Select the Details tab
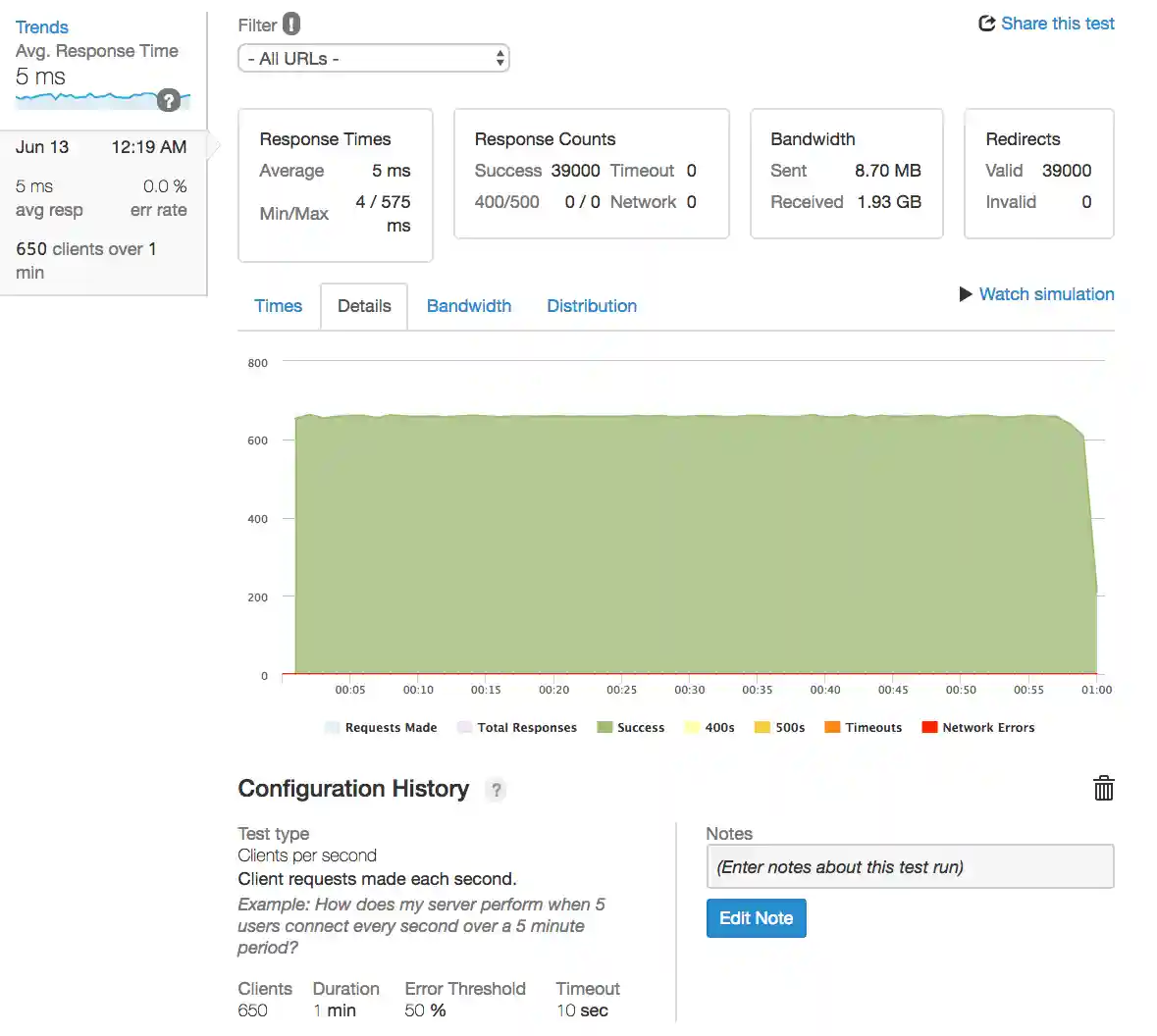This screenshot has height=1036, width=1157. (364, 306)
